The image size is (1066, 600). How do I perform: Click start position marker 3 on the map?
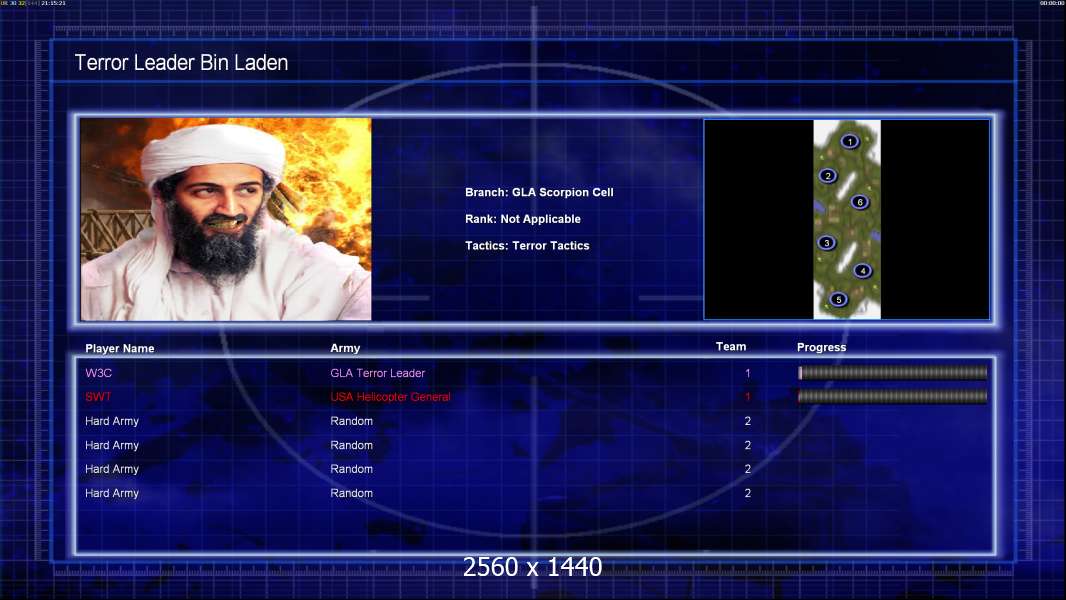(x=826, y=243)
